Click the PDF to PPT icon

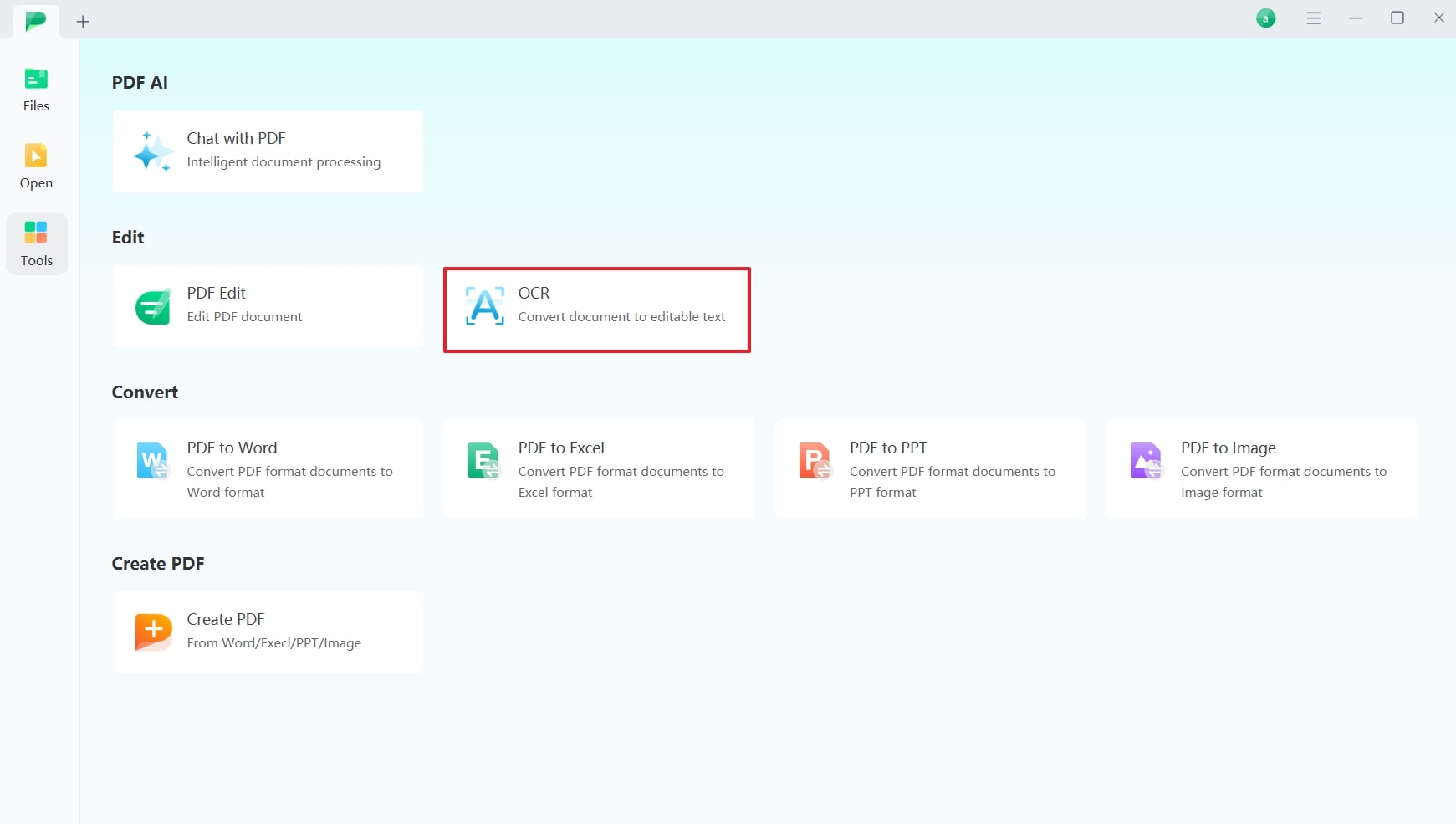point(815,460)
